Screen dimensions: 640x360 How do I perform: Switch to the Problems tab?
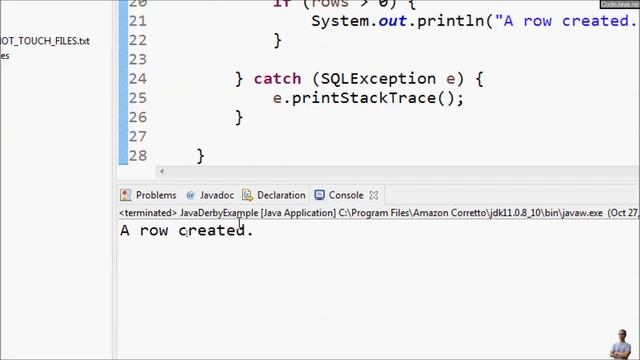tap(149, 195)
